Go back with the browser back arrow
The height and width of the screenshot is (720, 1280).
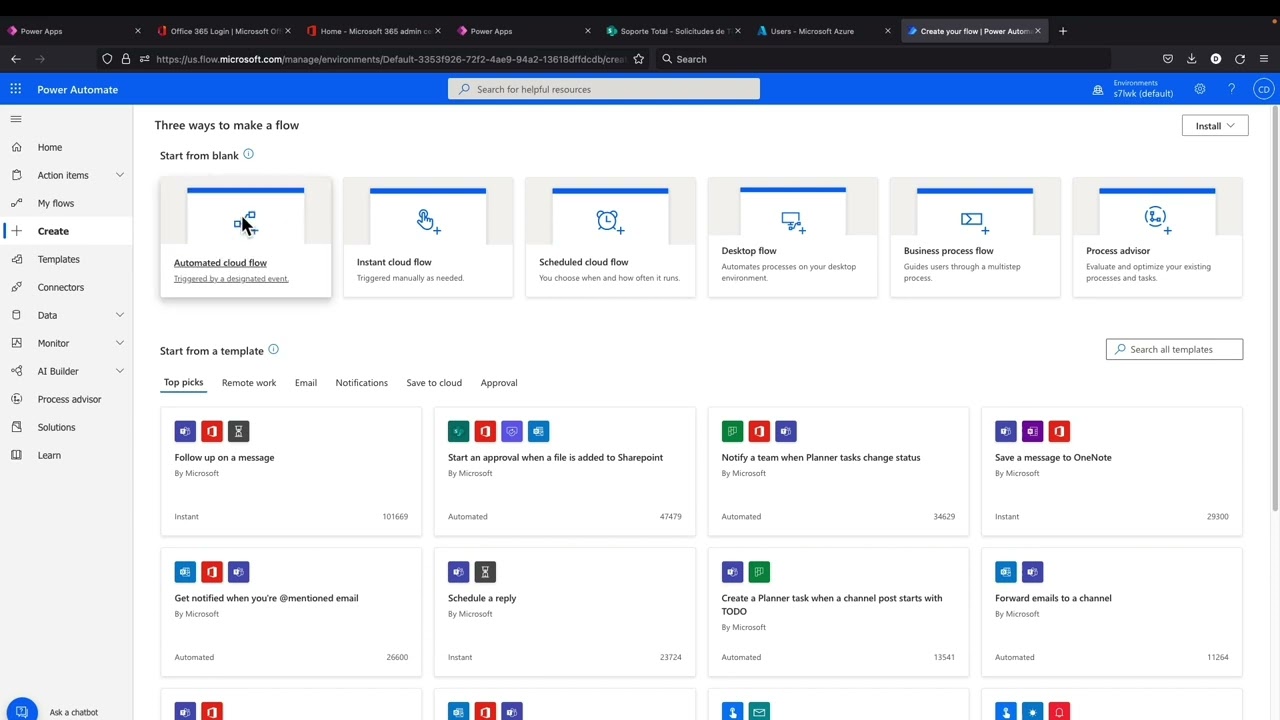16,59
